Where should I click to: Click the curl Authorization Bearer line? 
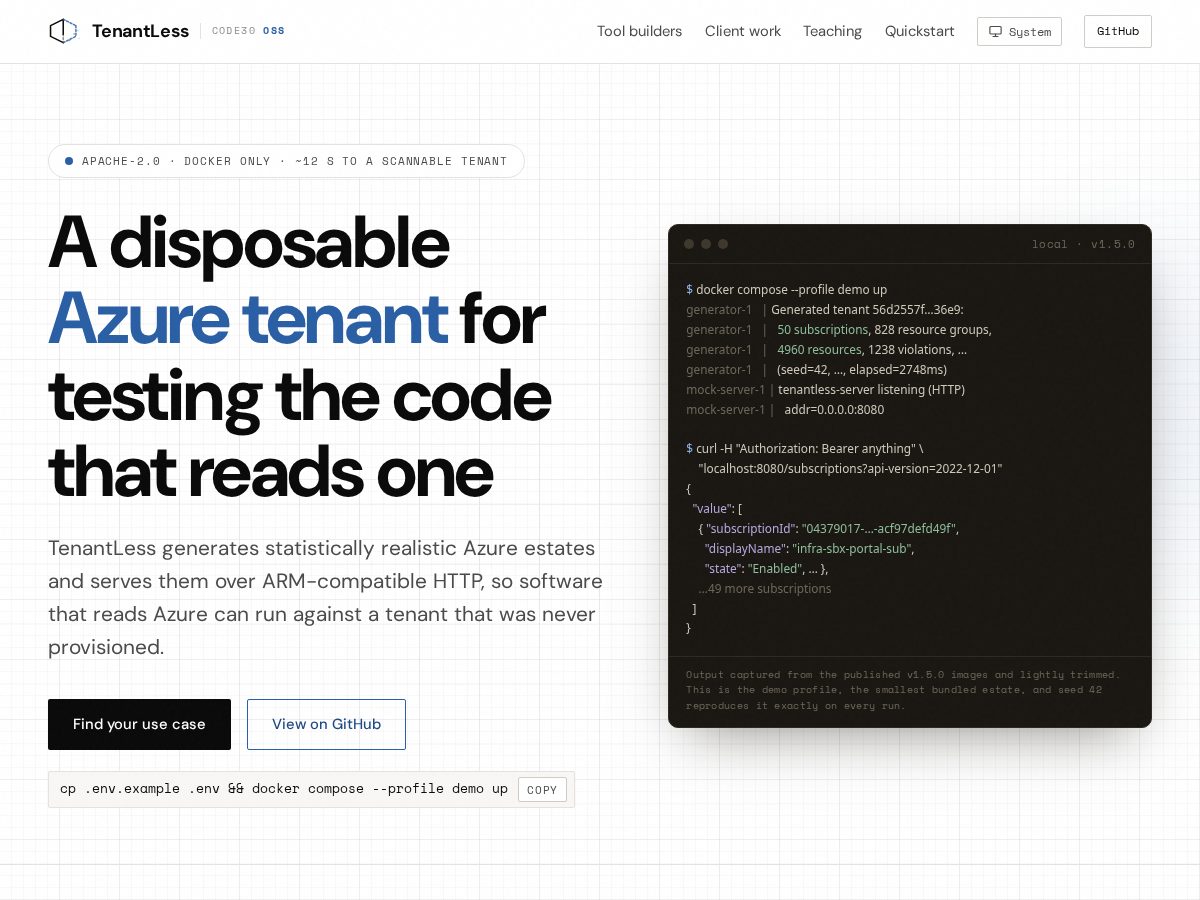coord(805,449)
